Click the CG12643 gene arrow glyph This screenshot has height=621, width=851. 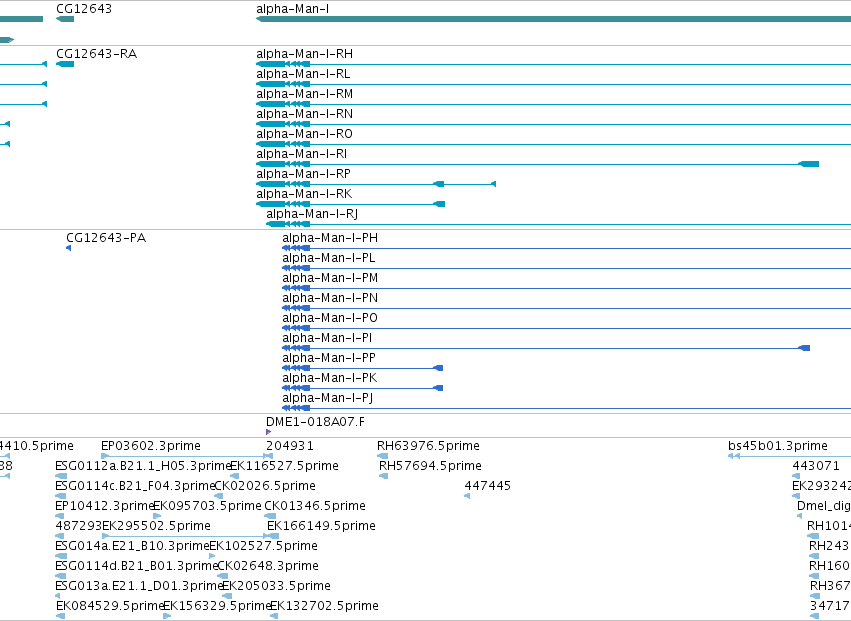coord(65,19)
